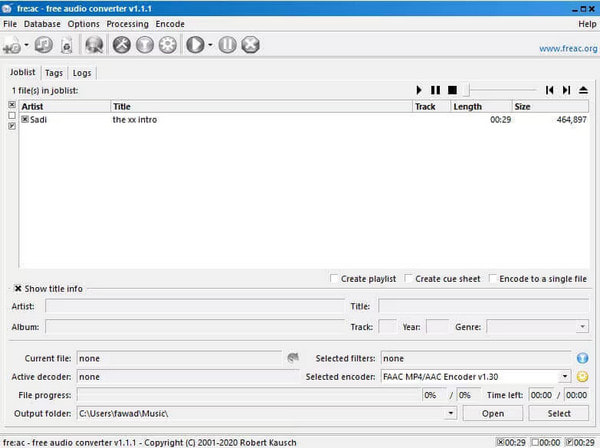Click the 464,897 size value
Image resolution: width=600 pixels, height=448 pixels.
pyautogui.click(x=571, y=120)
